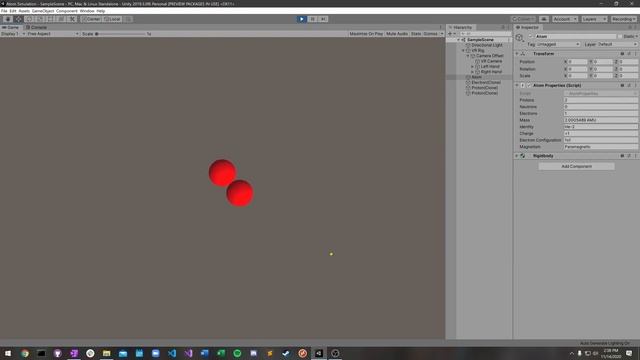Open the GameObject menu
Image resolution: width=640 pixels, height=360 pixels.
(43, 11)
